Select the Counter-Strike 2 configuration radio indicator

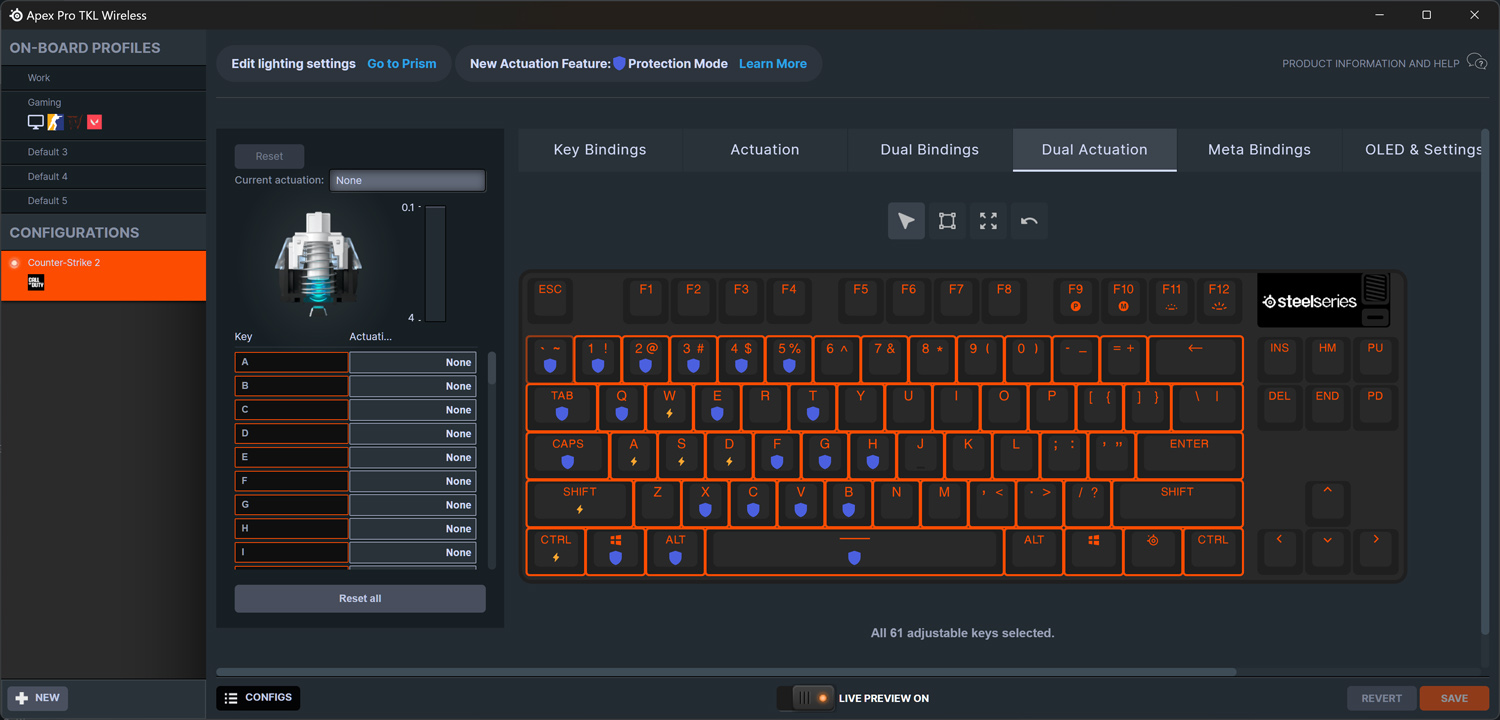[14, 263]
